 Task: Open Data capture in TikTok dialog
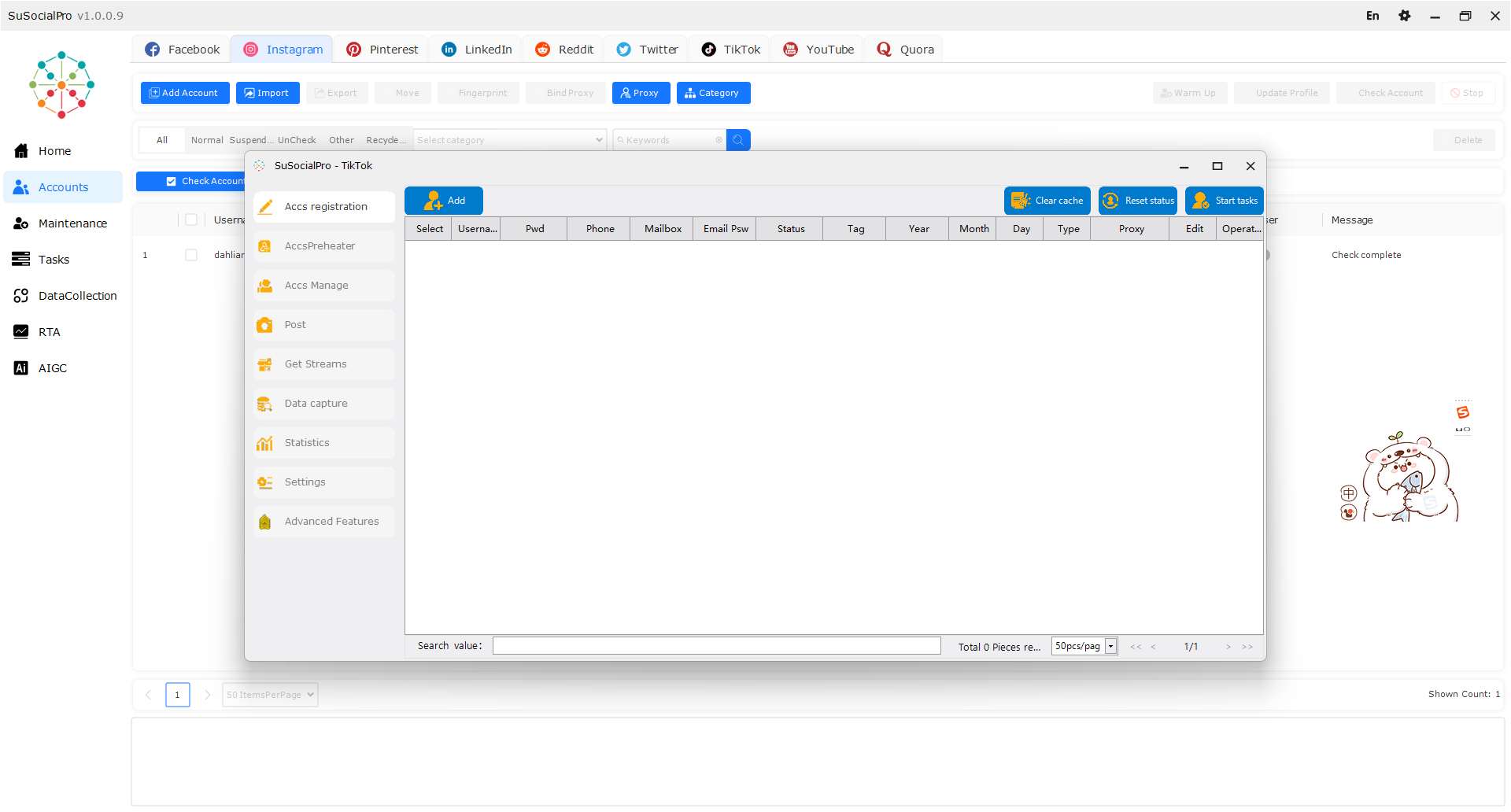(324, 404)
